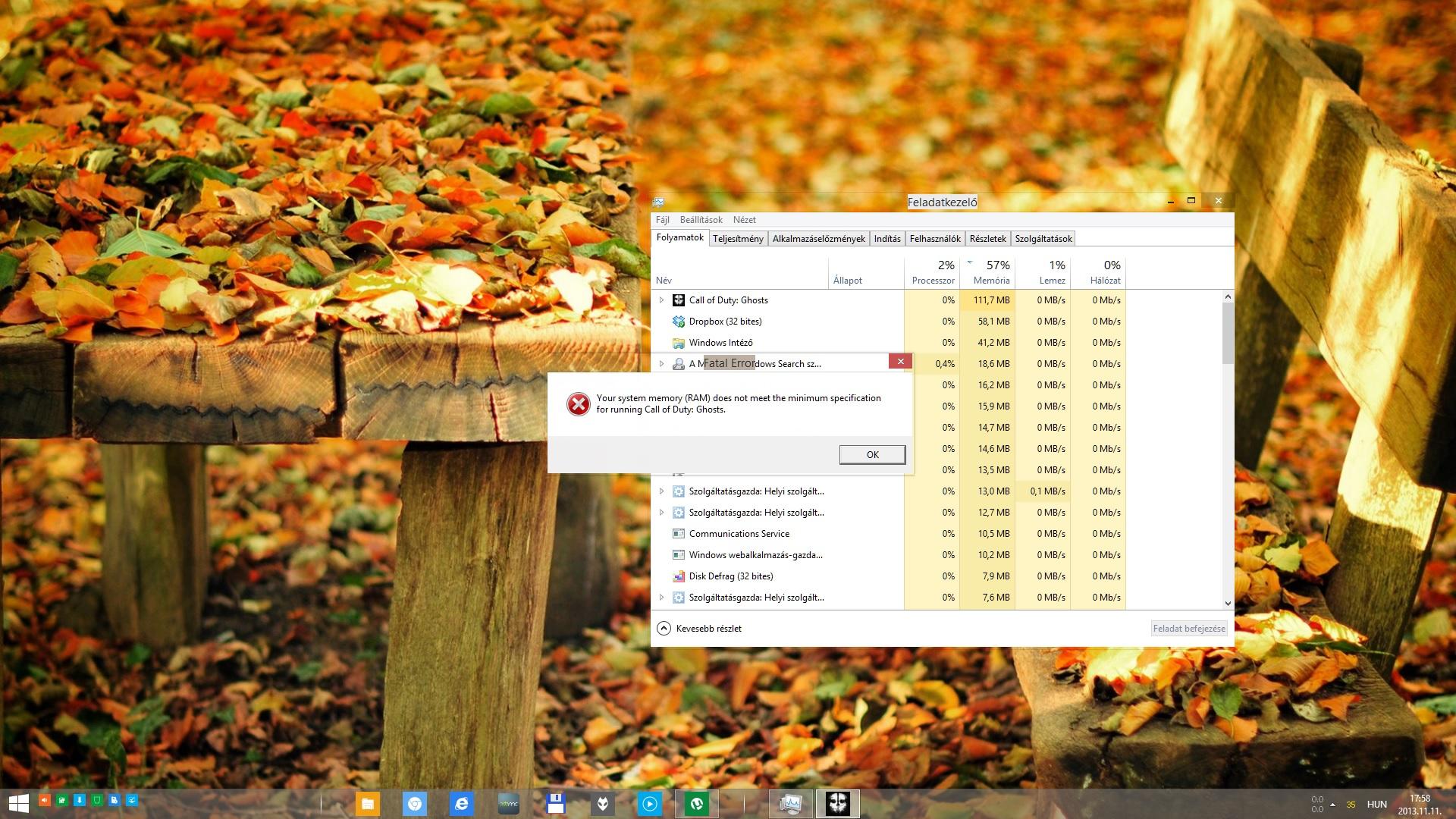Click the process list scrollbar thumb
The width and height of the screenshot is (1456, 819).
1228,332
